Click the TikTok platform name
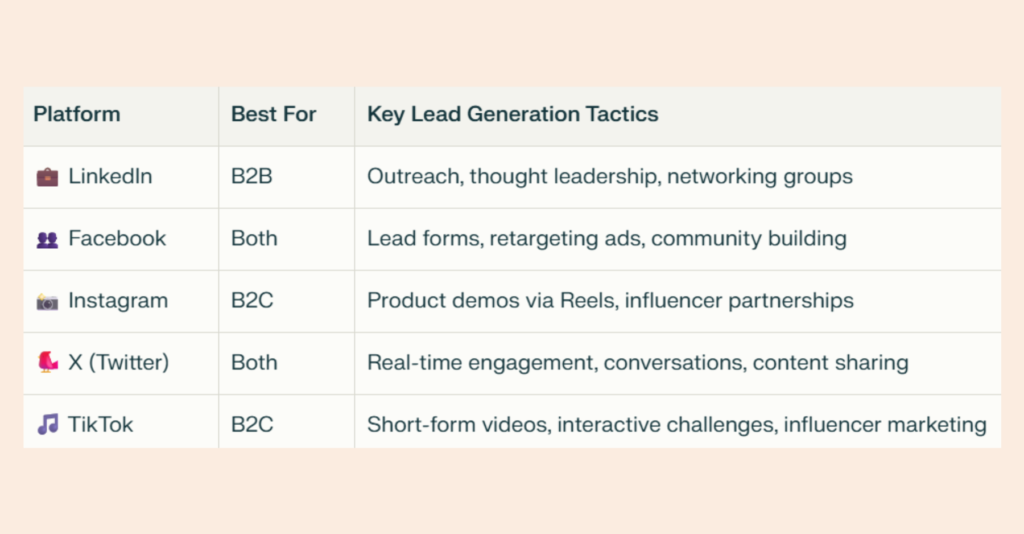 [100, 425]
